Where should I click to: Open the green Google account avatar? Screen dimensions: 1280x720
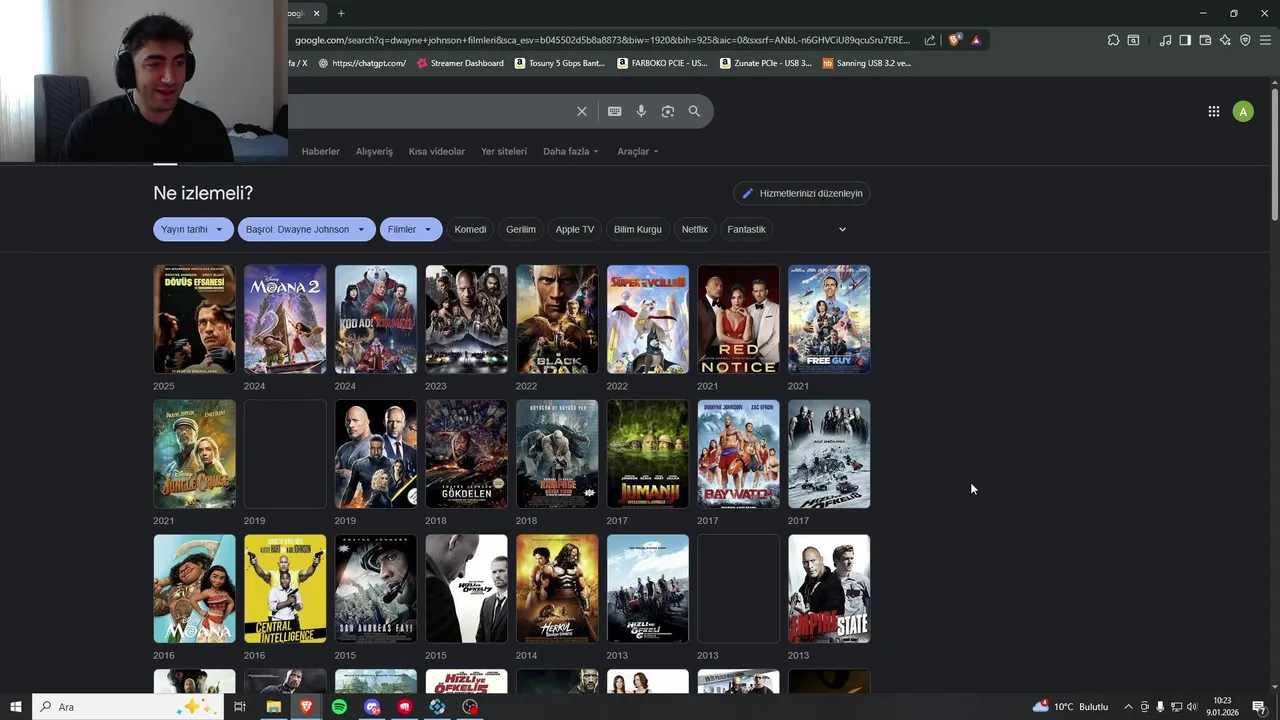[1243, 111]
